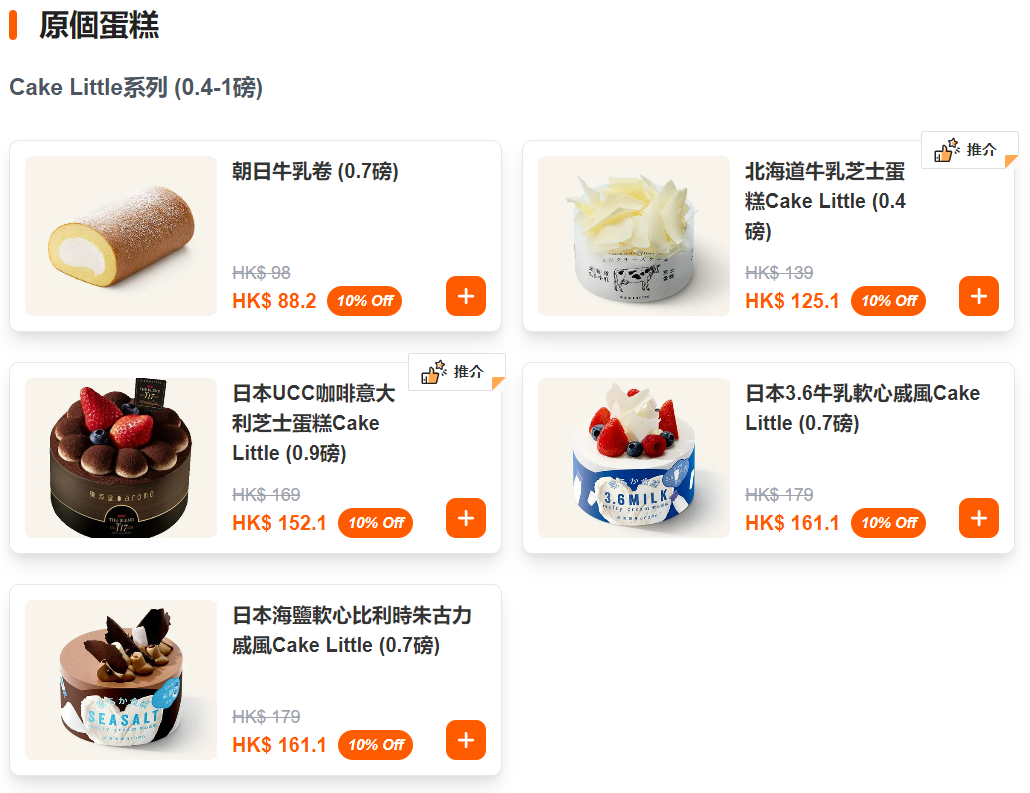Select the Cake Little系列 (0.4-1磅) heading

click(x=136, y=87)
